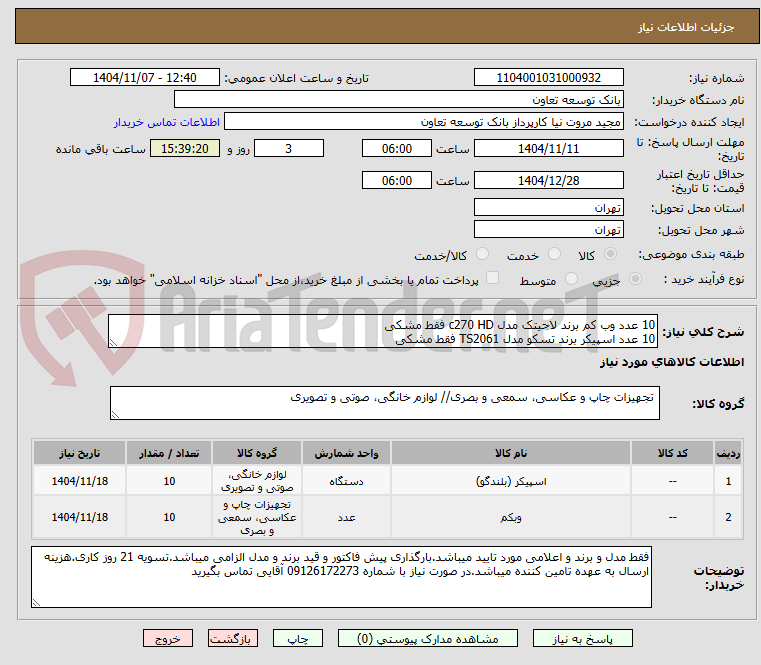Click تجهیزات چاپ و عکاسی group cell in the وبکم row
The height and width of the screenshot is (665, 761).
coord(257,517)
